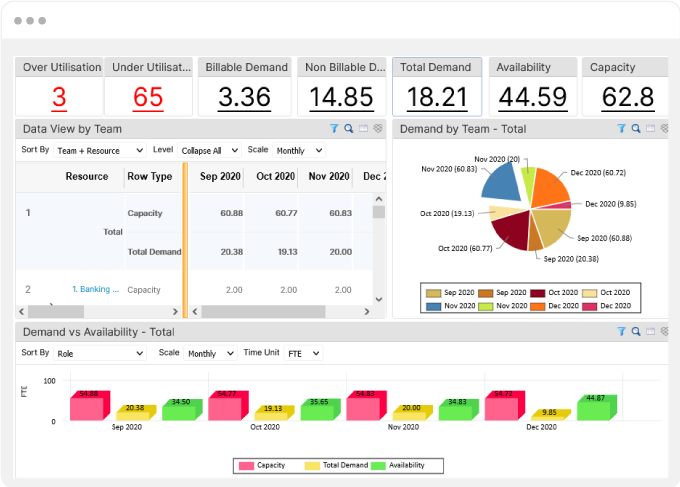Screen dimensions: 680x487
Task: Click right arrow of months pane horizontal scrollbar
Action: coord(367,311)
